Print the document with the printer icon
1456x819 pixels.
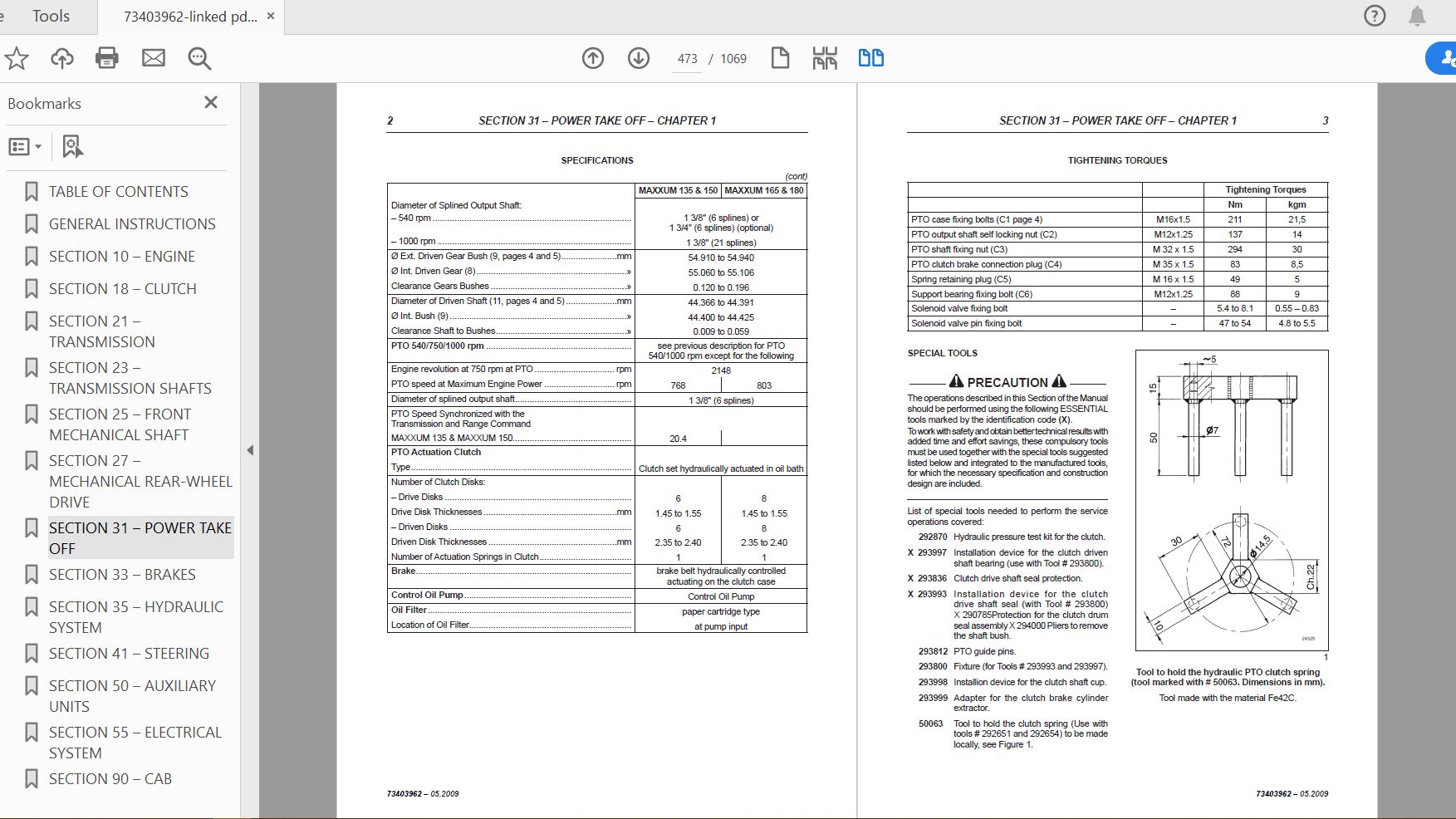[x=107, y=58]
